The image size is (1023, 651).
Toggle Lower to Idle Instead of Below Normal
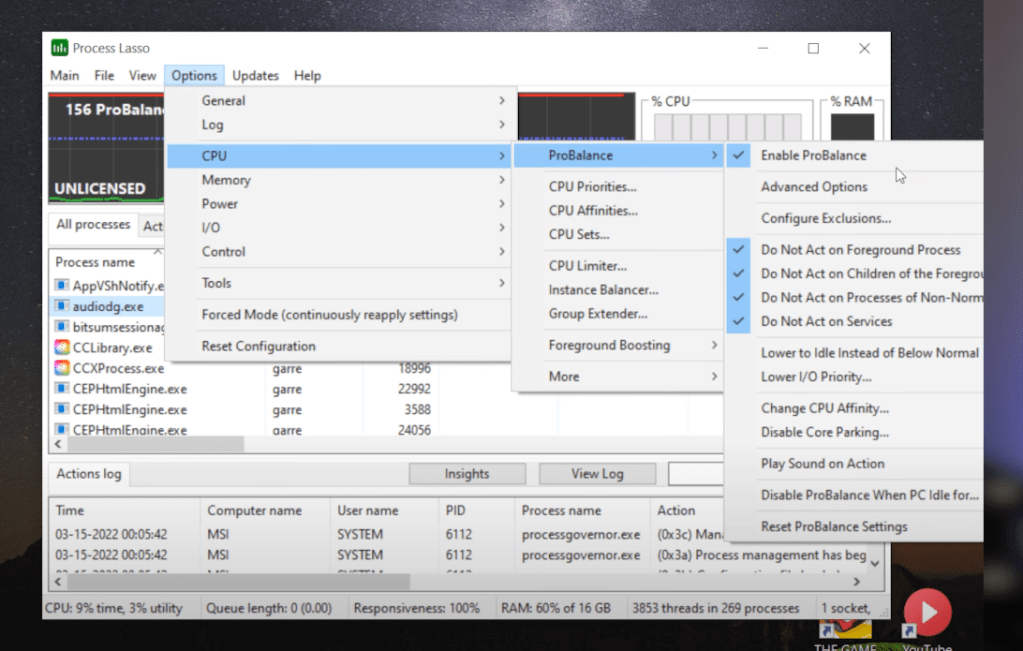click(x=854, y=353)
